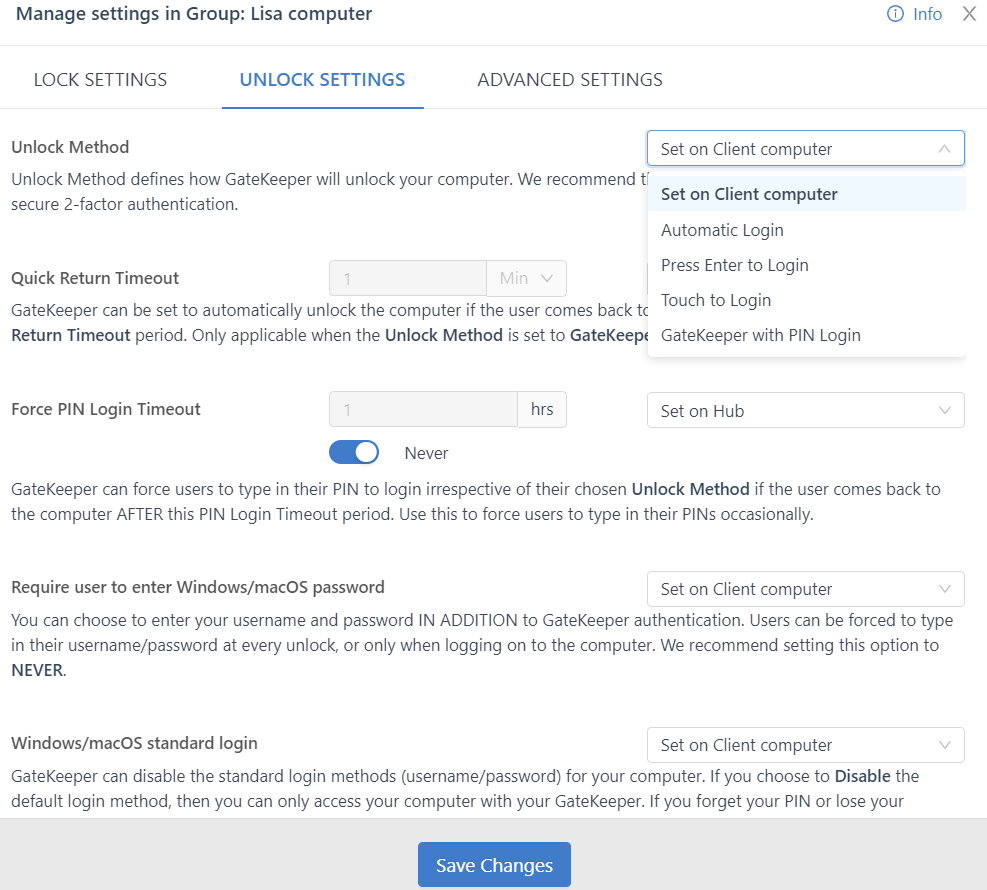Open the Windows/macOS standard login dropdown

pyautogui.click(x=805, y=745)
